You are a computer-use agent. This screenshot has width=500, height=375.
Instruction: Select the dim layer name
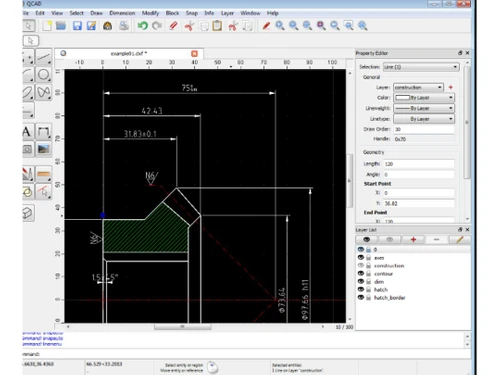[379, 282]
